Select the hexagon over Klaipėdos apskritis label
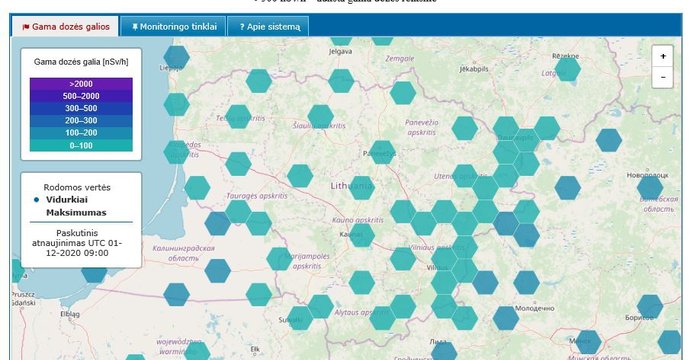 176,152
